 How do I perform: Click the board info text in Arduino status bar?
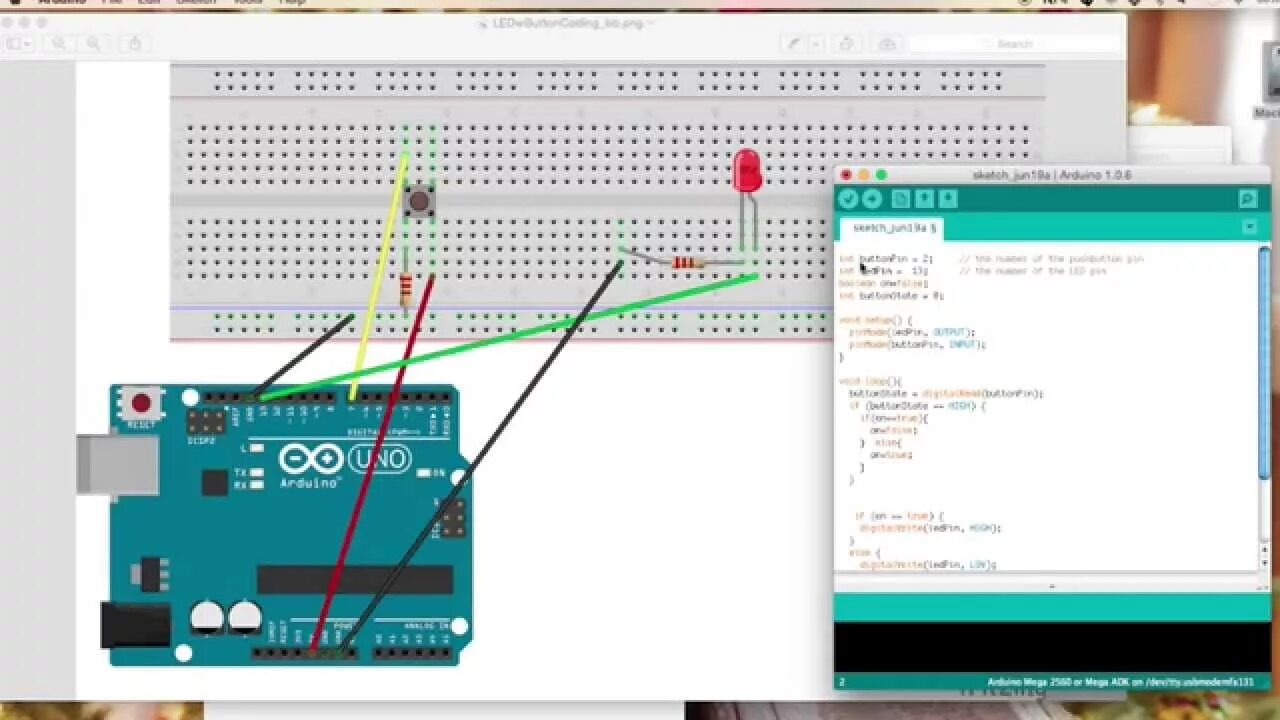(1121, 682)
